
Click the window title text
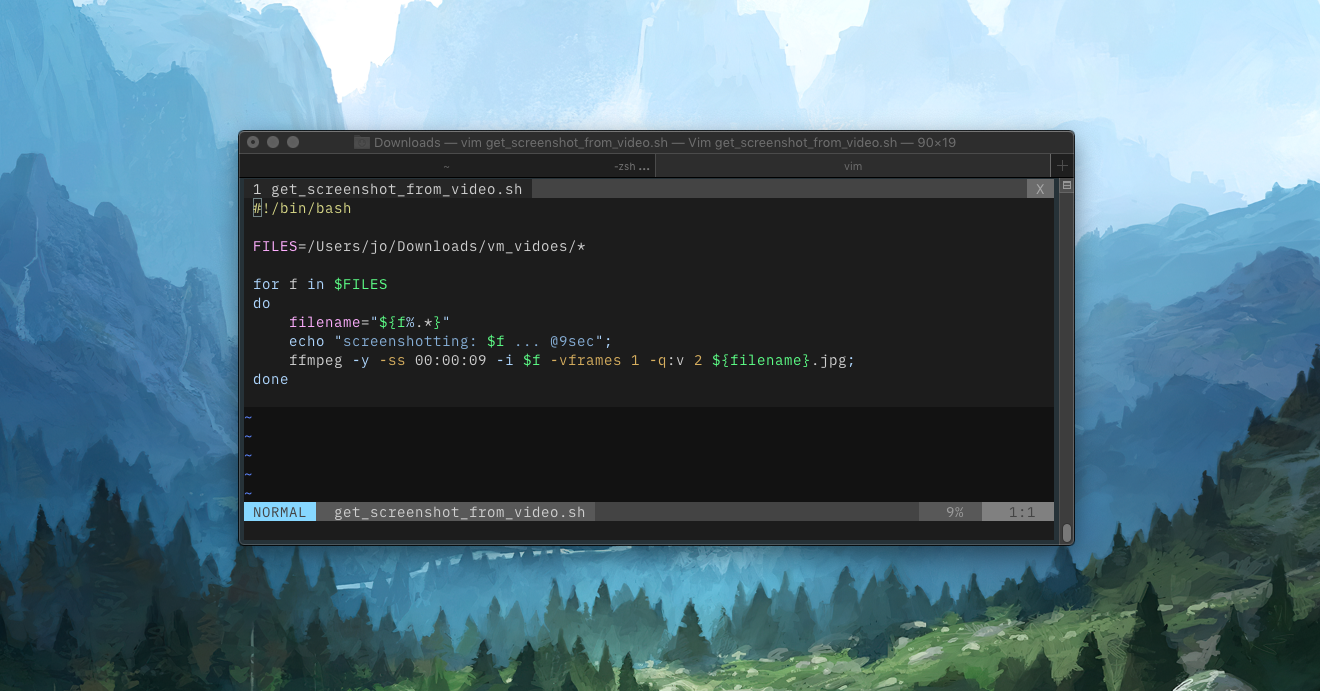(664, 143)
